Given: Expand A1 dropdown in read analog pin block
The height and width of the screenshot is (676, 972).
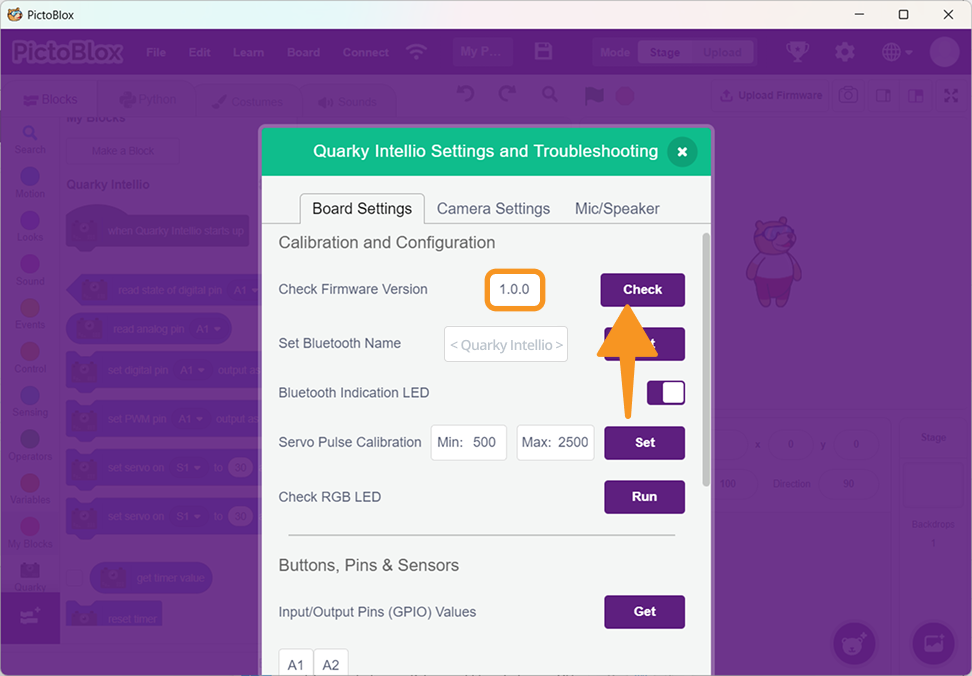Looking at the screenshot, I should [207, 328].
